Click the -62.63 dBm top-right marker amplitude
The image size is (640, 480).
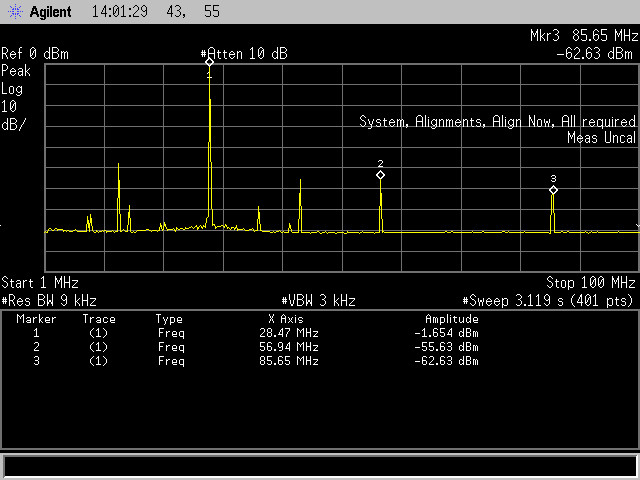pyautogui.click(x=594, y=53)
